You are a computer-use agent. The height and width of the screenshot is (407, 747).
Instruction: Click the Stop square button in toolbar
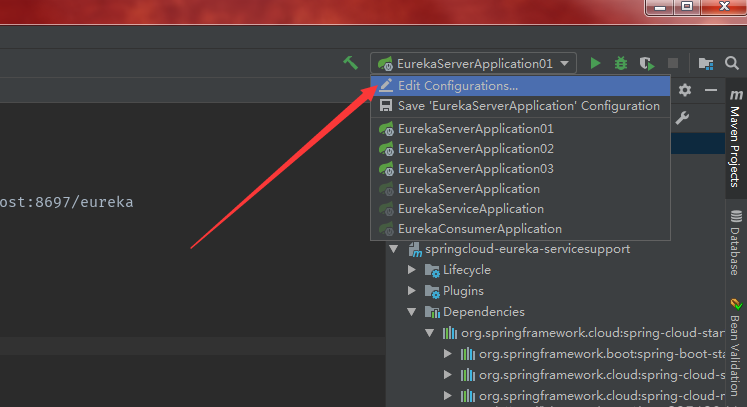673,63
